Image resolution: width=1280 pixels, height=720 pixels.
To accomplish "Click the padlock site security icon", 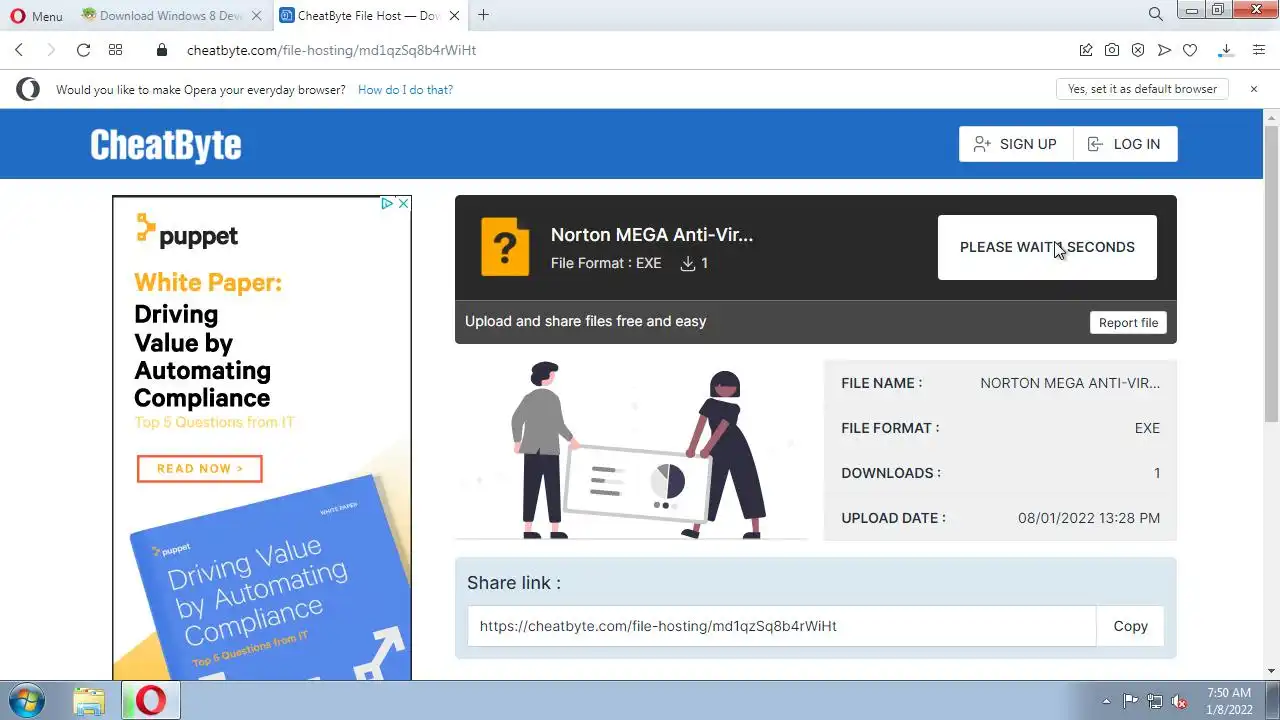I will click(162, 50).
